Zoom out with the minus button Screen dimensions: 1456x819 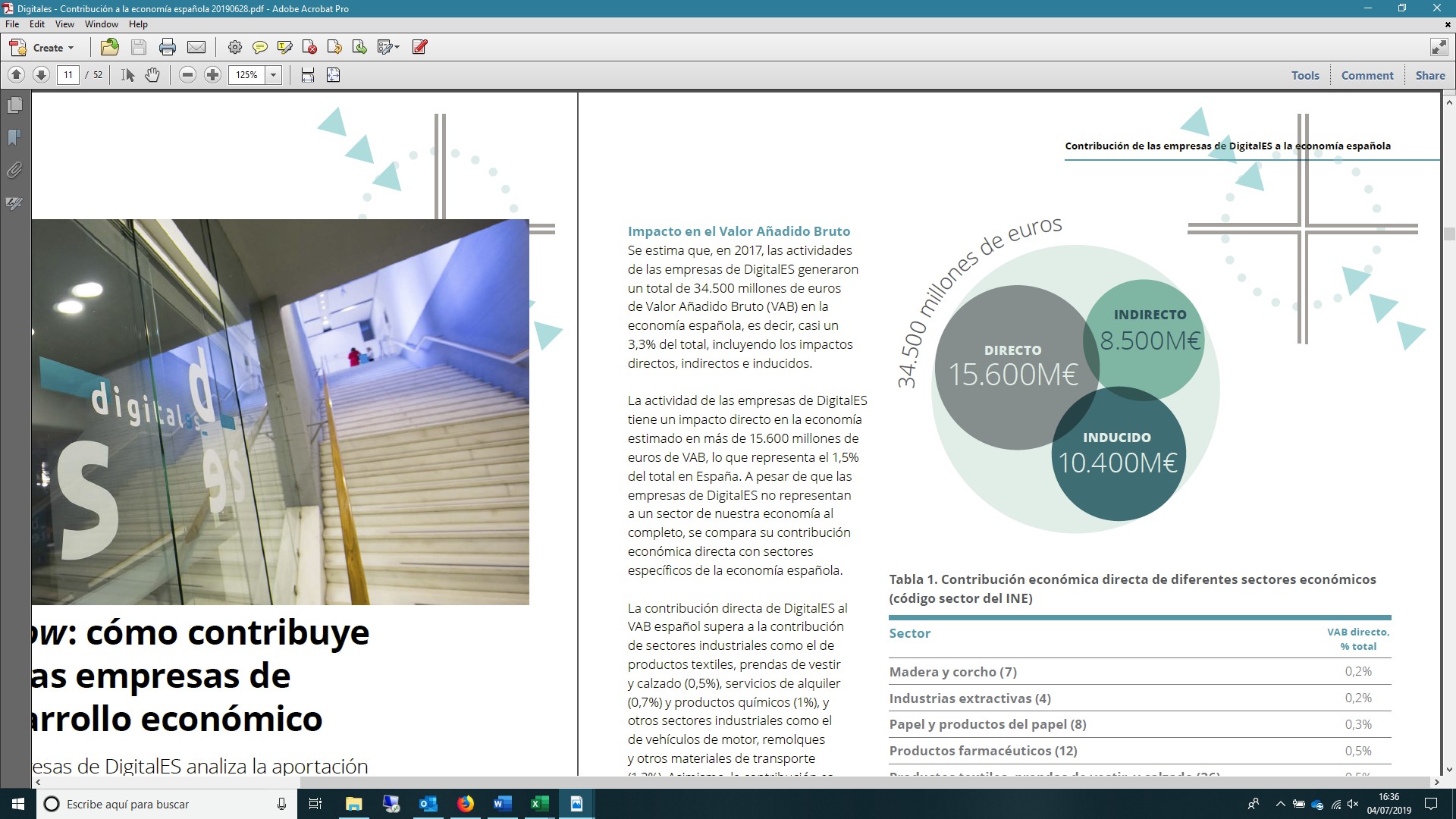point(188,75)
